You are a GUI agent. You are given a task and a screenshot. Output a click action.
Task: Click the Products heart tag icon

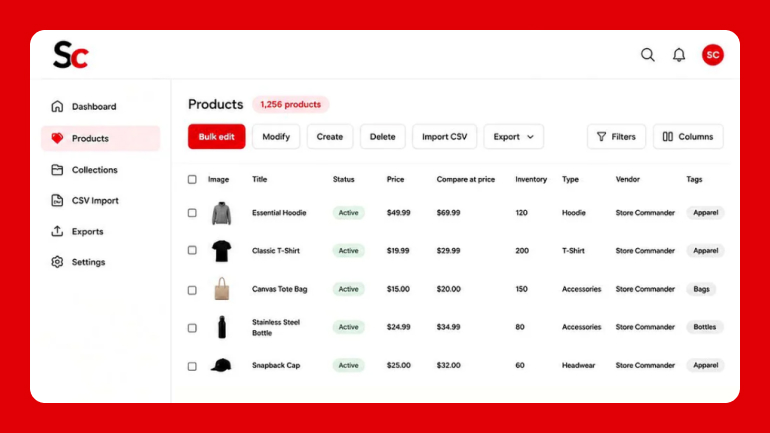[57, 138]
